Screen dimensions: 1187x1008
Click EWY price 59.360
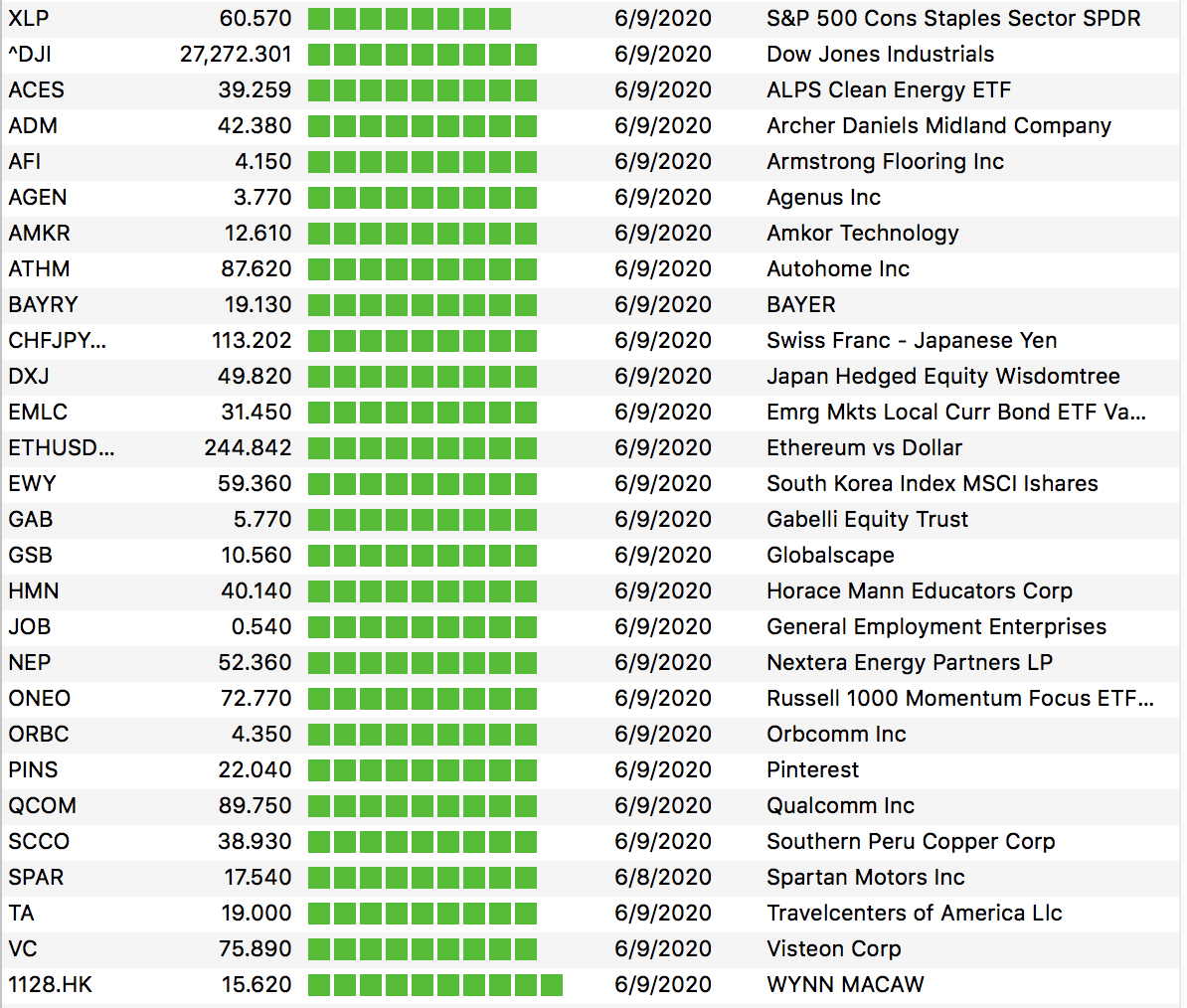point(254,483)
